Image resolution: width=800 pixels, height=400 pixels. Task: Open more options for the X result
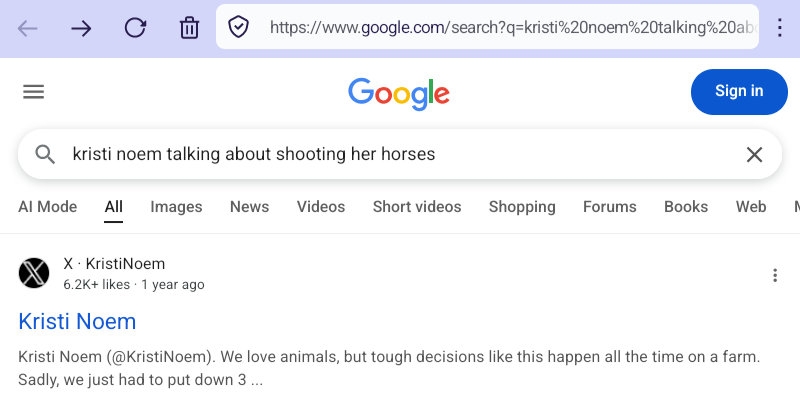pos(775,276)
